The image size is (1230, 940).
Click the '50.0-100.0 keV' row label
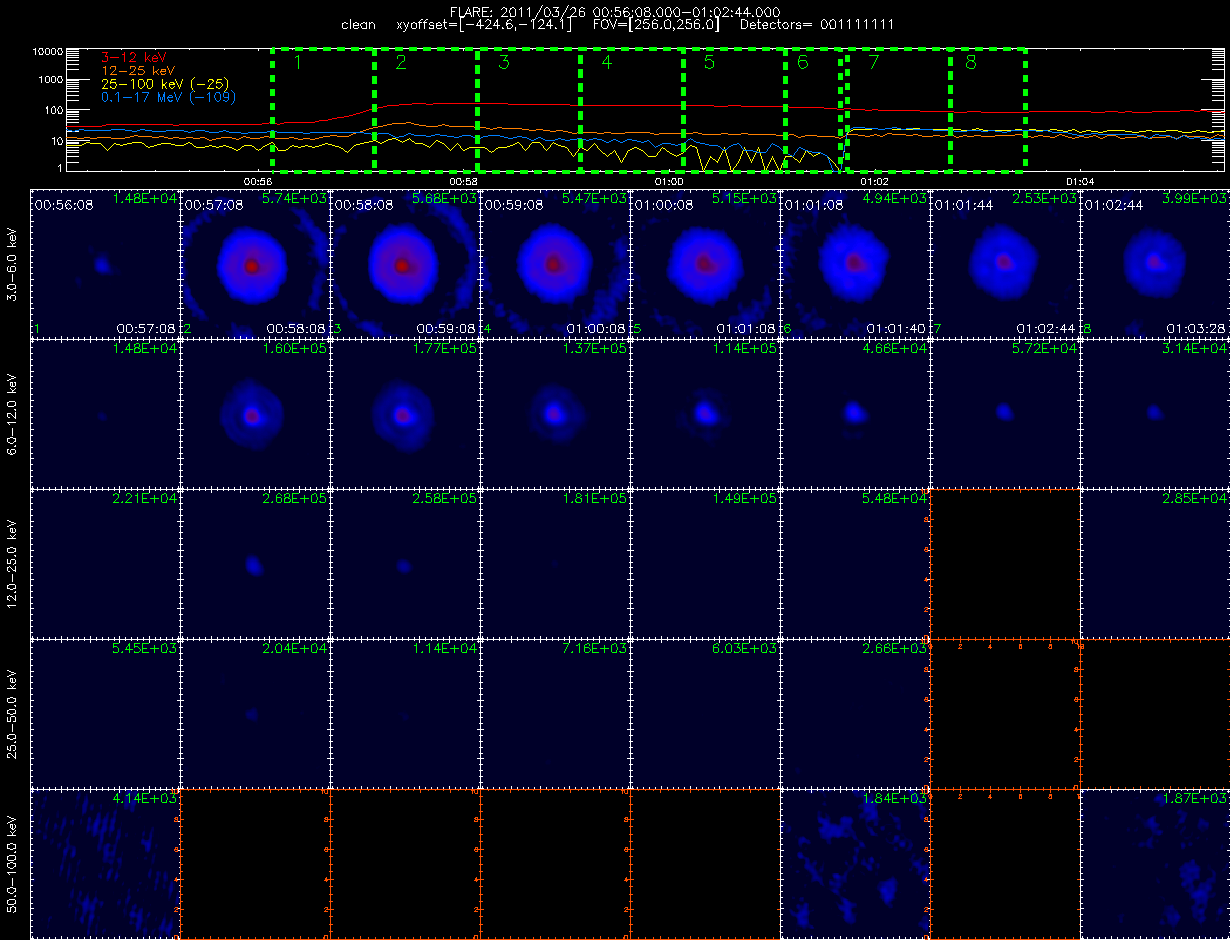(x=12, y=864)
